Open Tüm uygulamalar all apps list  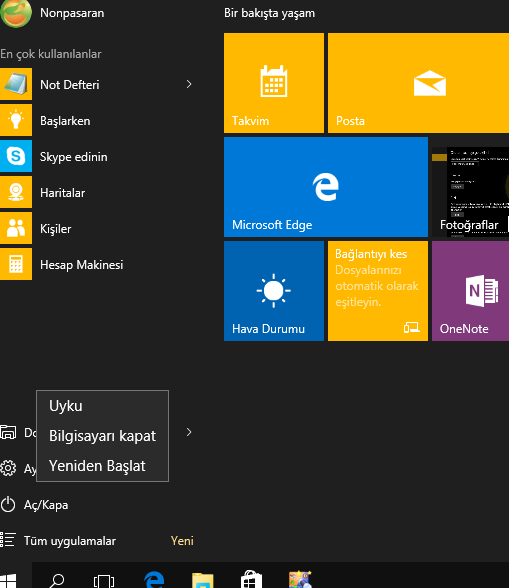pyautogui.click(x=58, y=541)
